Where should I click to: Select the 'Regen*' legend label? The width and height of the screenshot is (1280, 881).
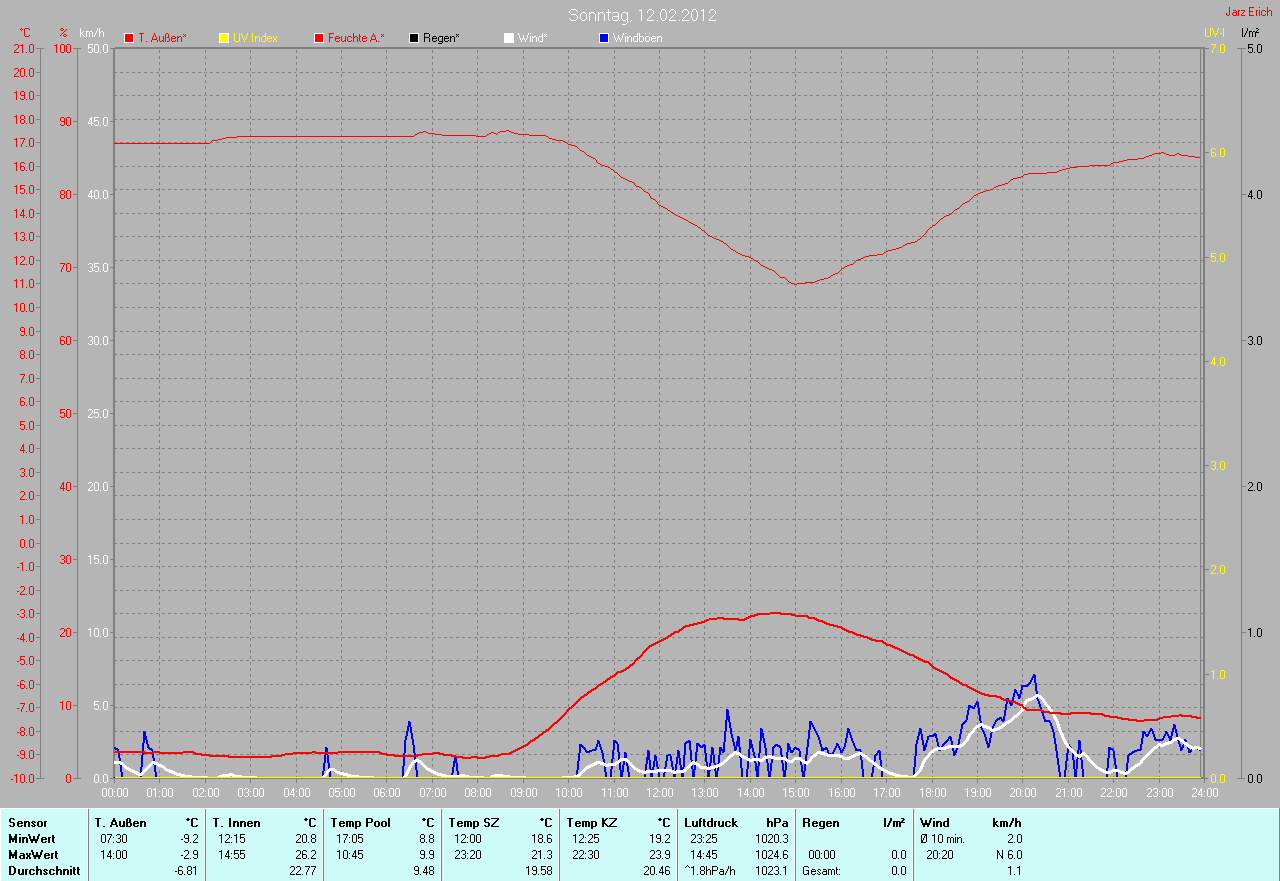441,38
